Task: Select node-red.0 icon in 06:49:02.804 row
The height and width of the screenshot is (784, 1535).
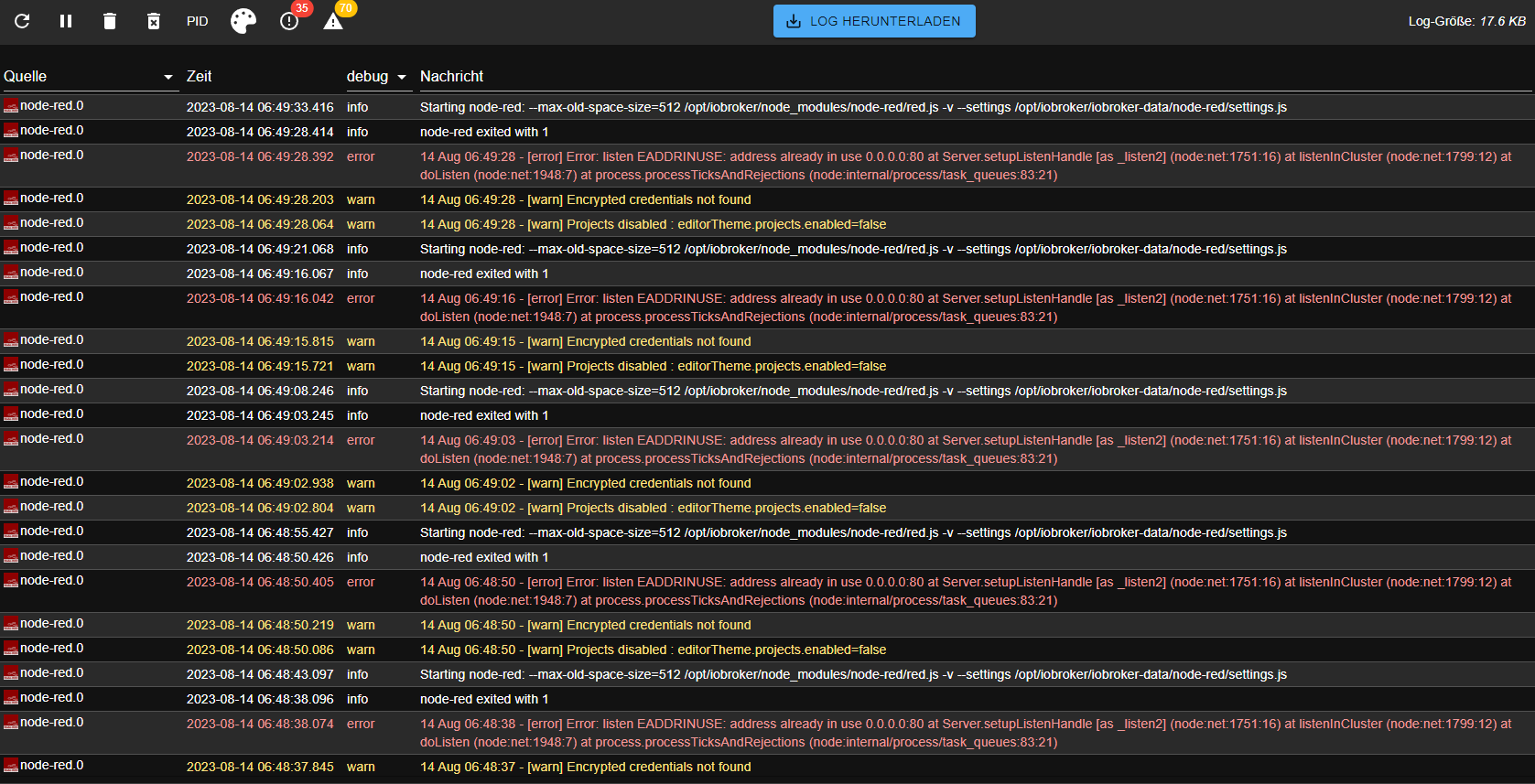Action: click(11, 507)
